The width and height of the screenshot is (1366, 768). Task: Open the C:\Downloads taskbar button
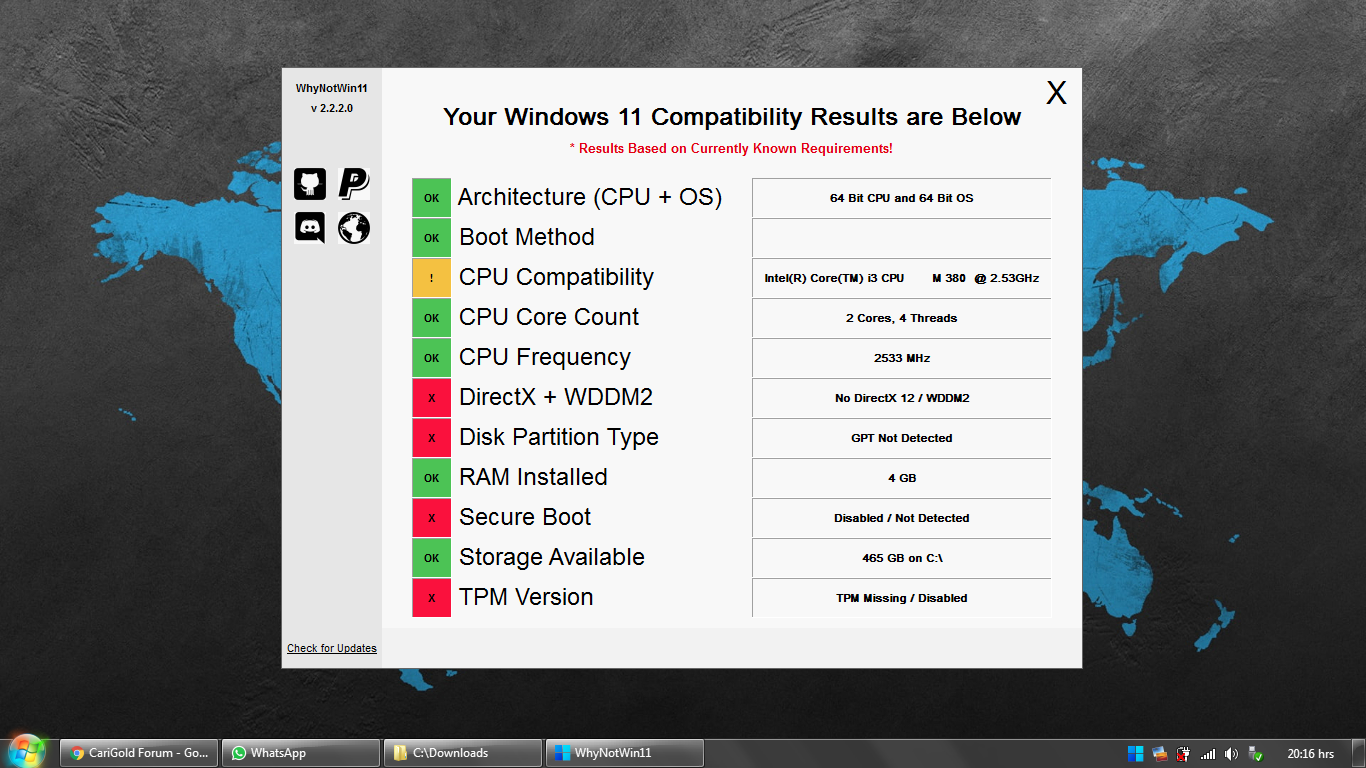pos(463,753)
